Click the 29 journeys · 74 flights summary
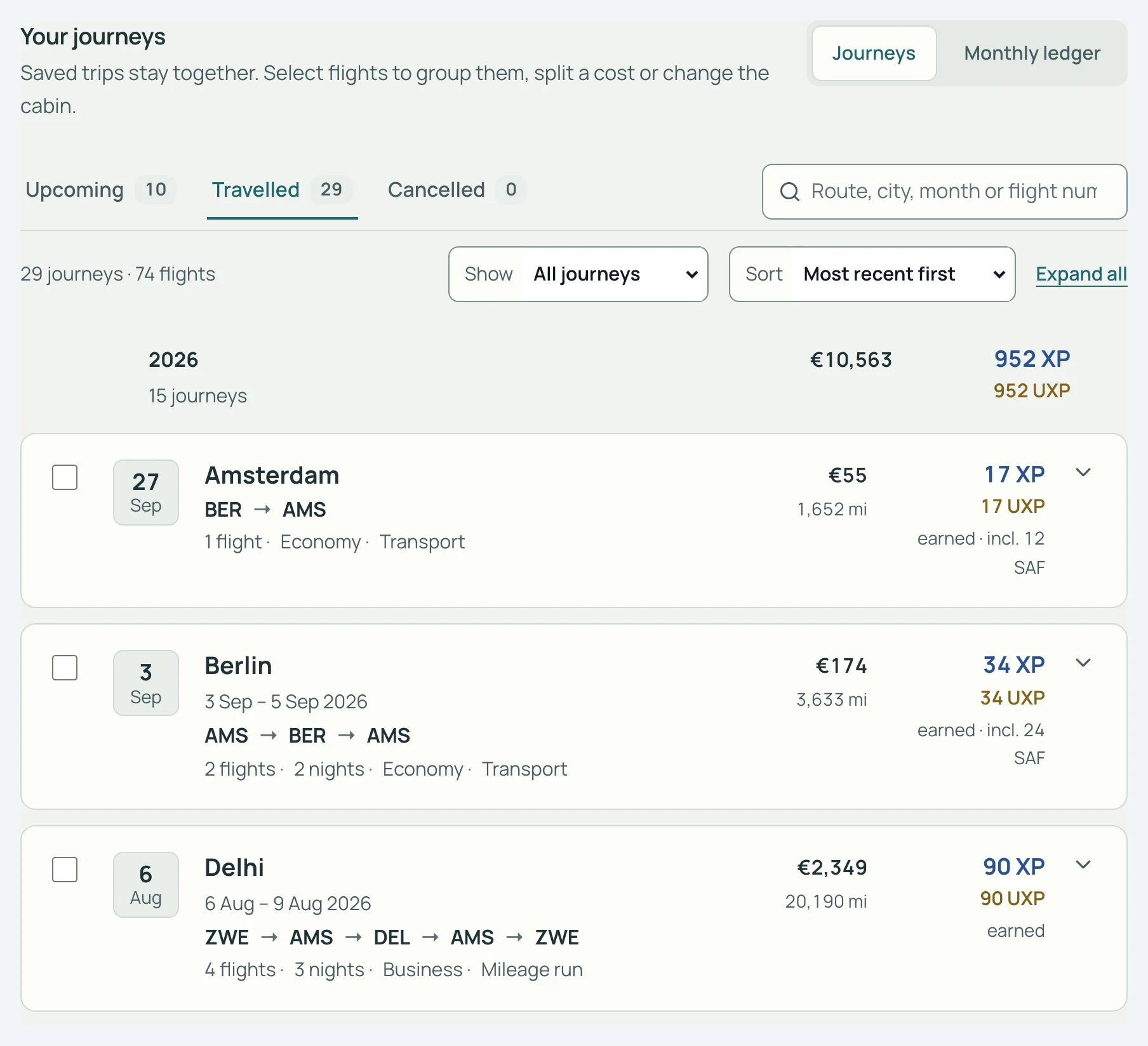The width and height of the screenshot is (1148, 1046). coord(118,274)
